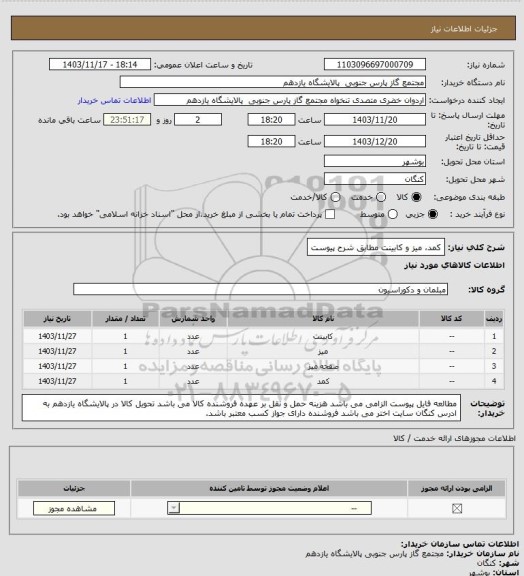Select the صفحه میز item row
Screen dimensions: 524x576
[x=263, y=366]
